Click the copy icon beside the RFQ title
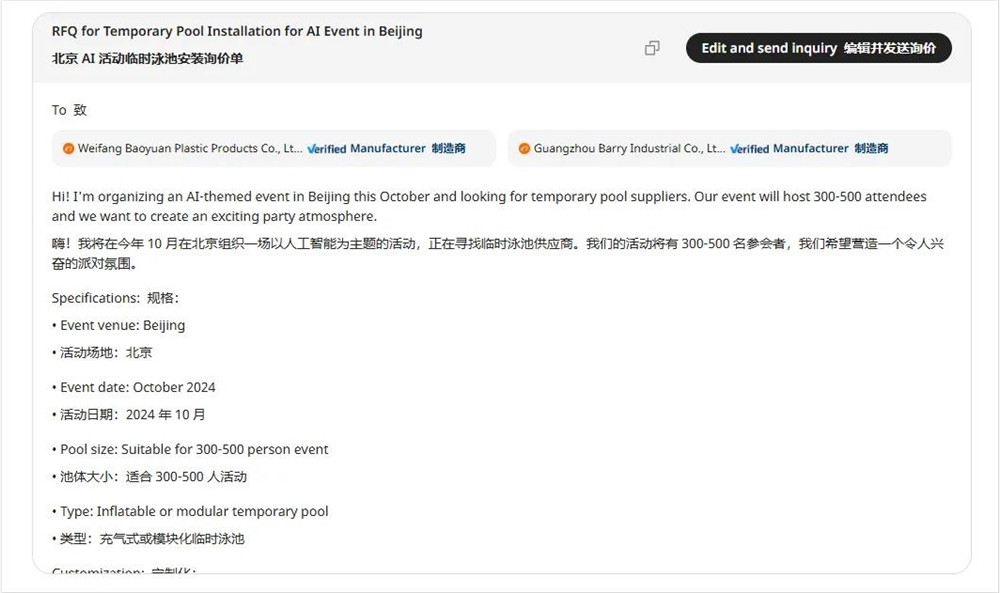This screenshot has width=1000, height=593. [x=652, y=48]
